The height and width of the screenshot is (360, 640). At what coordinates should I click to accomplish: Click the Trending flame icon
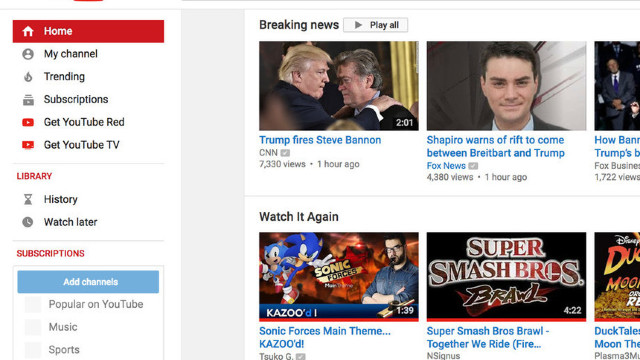tap(28, 77)
